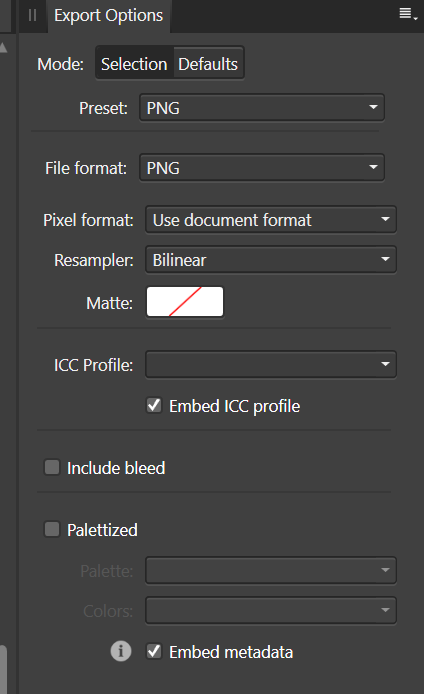Switch Mode to Defaults
The width and height of the screenshot is (424, 694).
[x=208, y=64]
